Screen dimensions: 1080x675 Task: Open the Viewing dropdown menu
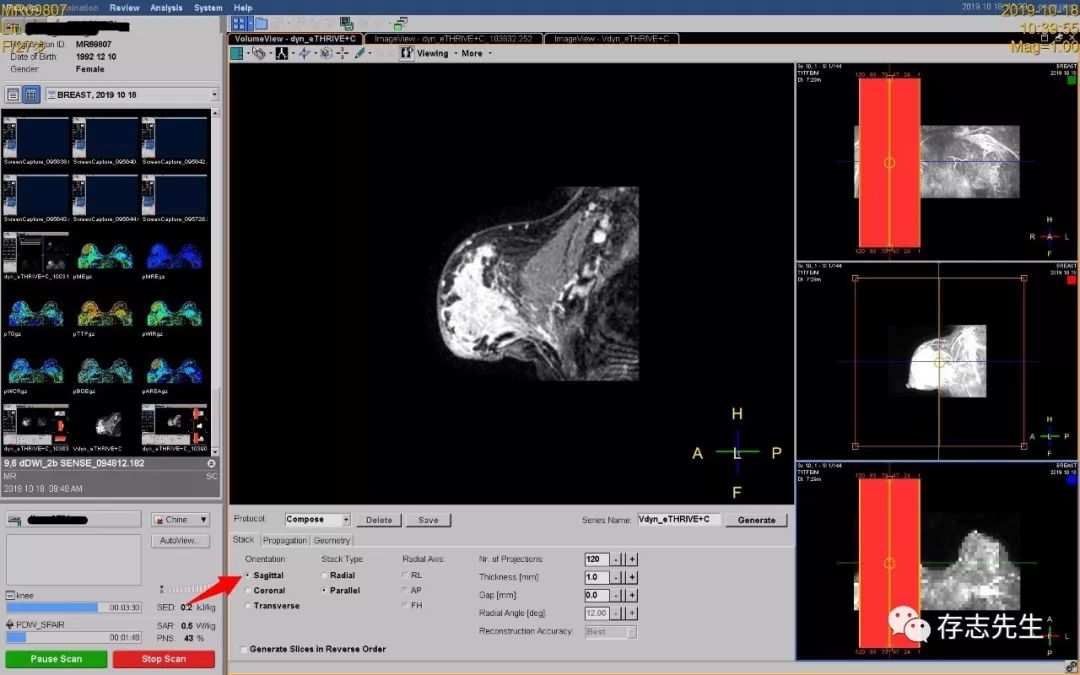[432, 53]
